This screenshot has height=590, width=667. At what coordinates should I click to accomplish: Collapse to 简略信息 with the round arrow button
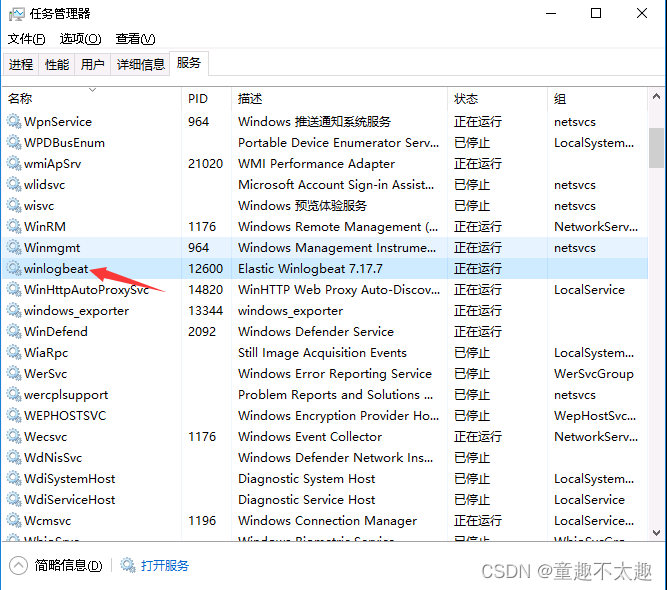tap(18, 566)
